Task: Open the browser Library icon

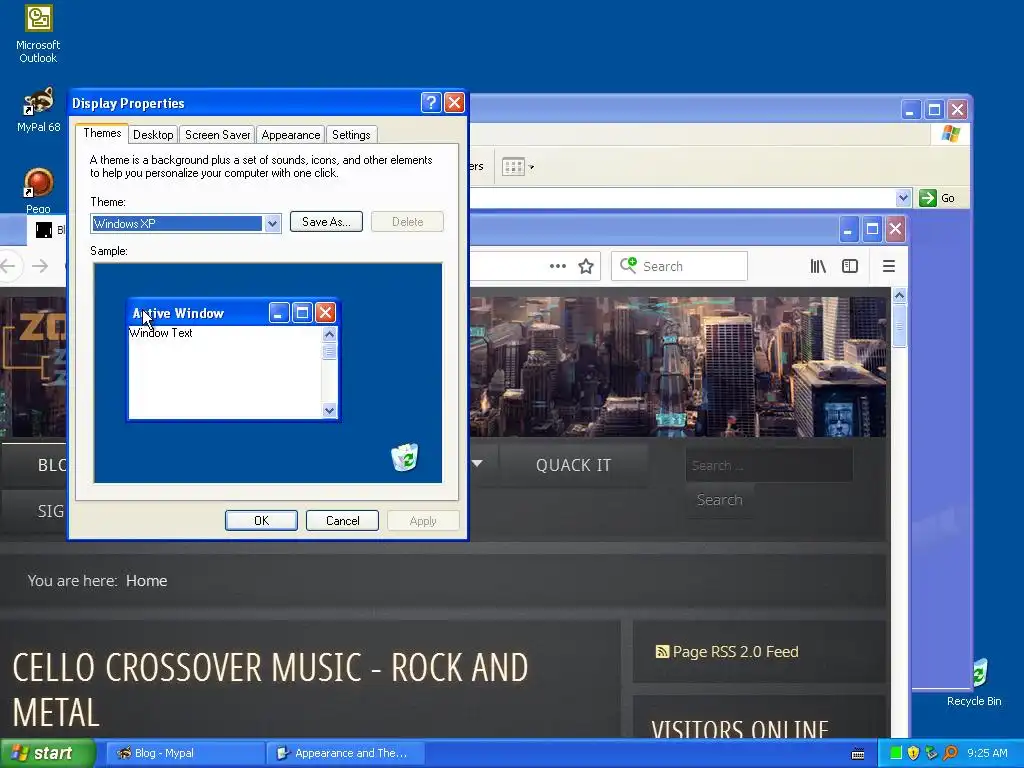Action: [x=818, y=266]
